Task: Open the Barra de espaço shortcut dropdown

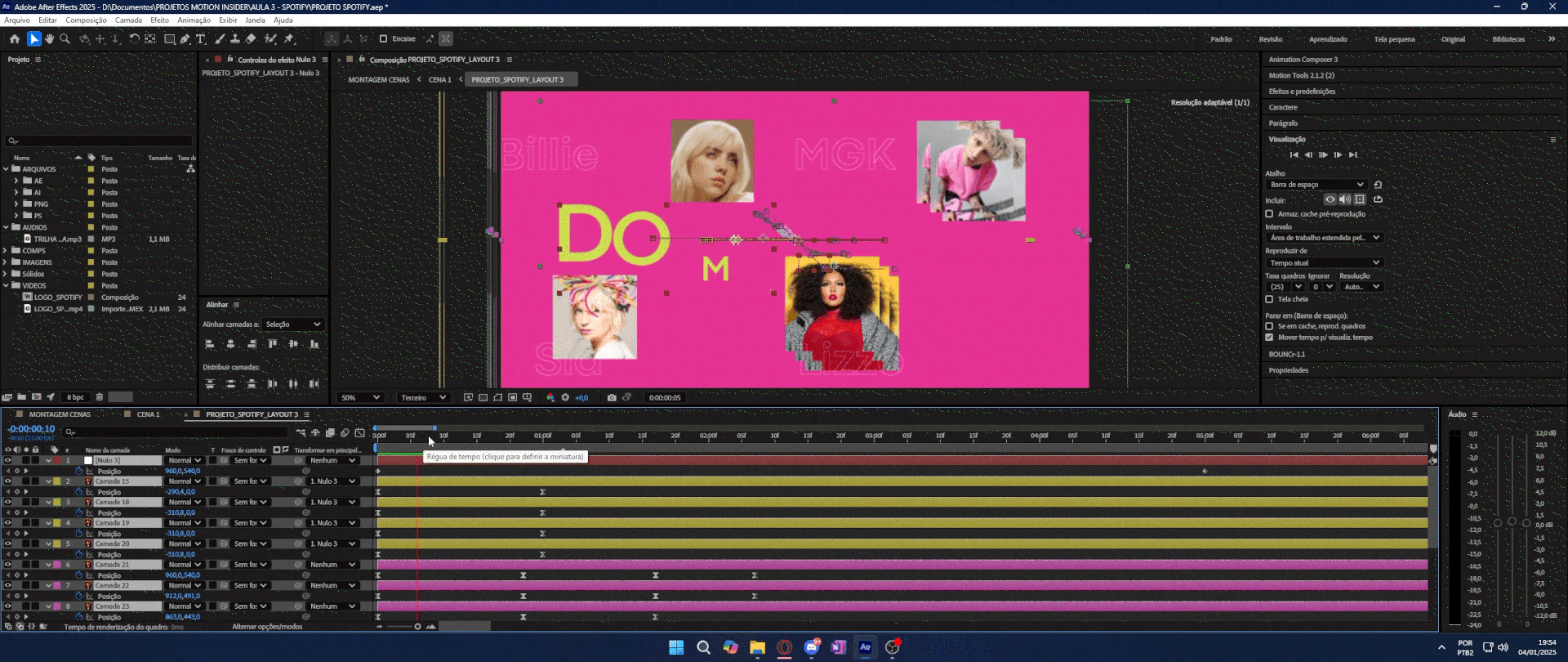Action: (1316, 185)
